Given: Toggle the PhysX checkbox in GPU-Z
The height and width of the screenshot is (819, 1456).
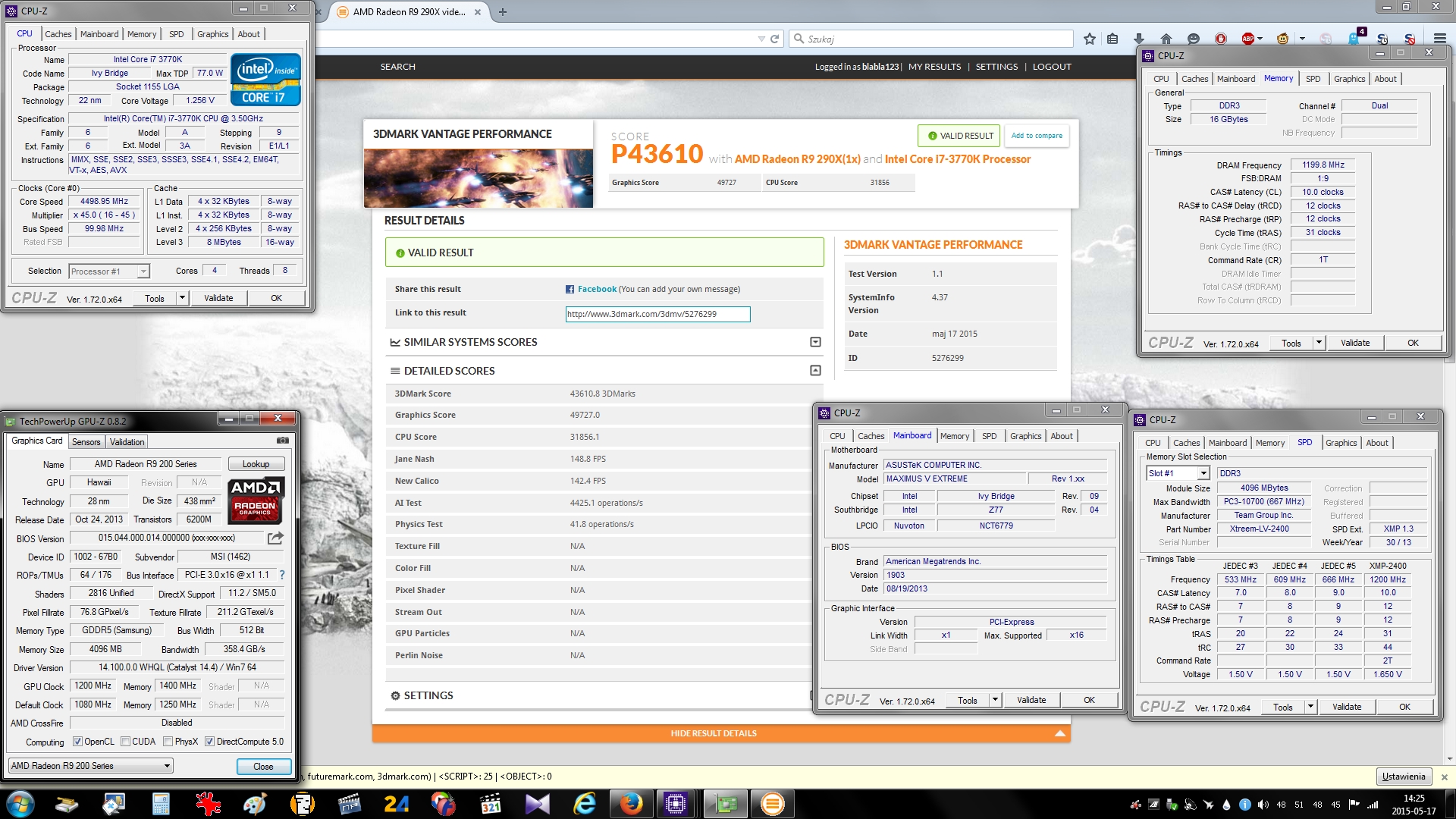Looking at the screenshot, I should pos(168,742).
